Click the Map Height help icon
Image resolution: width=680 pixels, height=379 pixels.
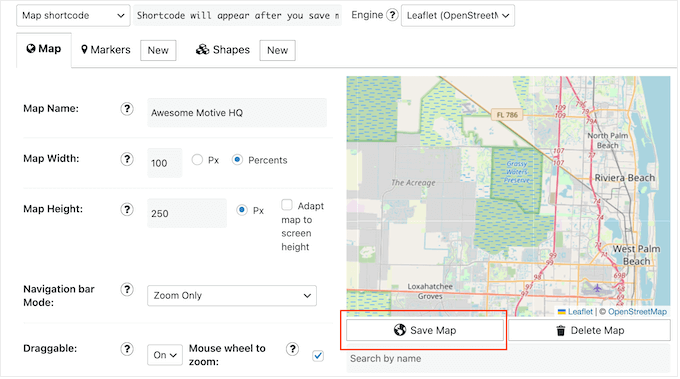(127, 210)
